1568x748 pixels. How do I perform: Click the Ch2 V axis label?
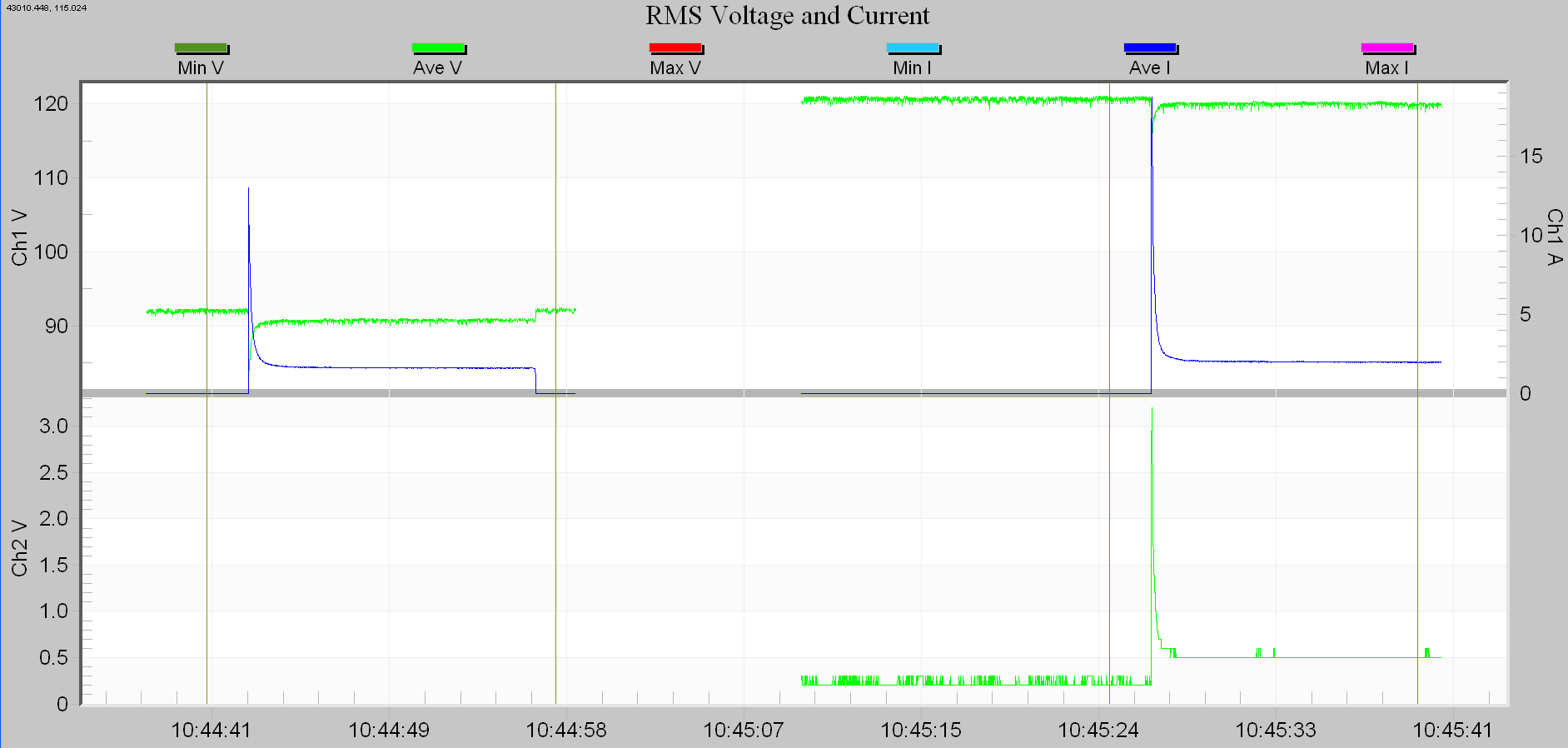click(19, 548)
